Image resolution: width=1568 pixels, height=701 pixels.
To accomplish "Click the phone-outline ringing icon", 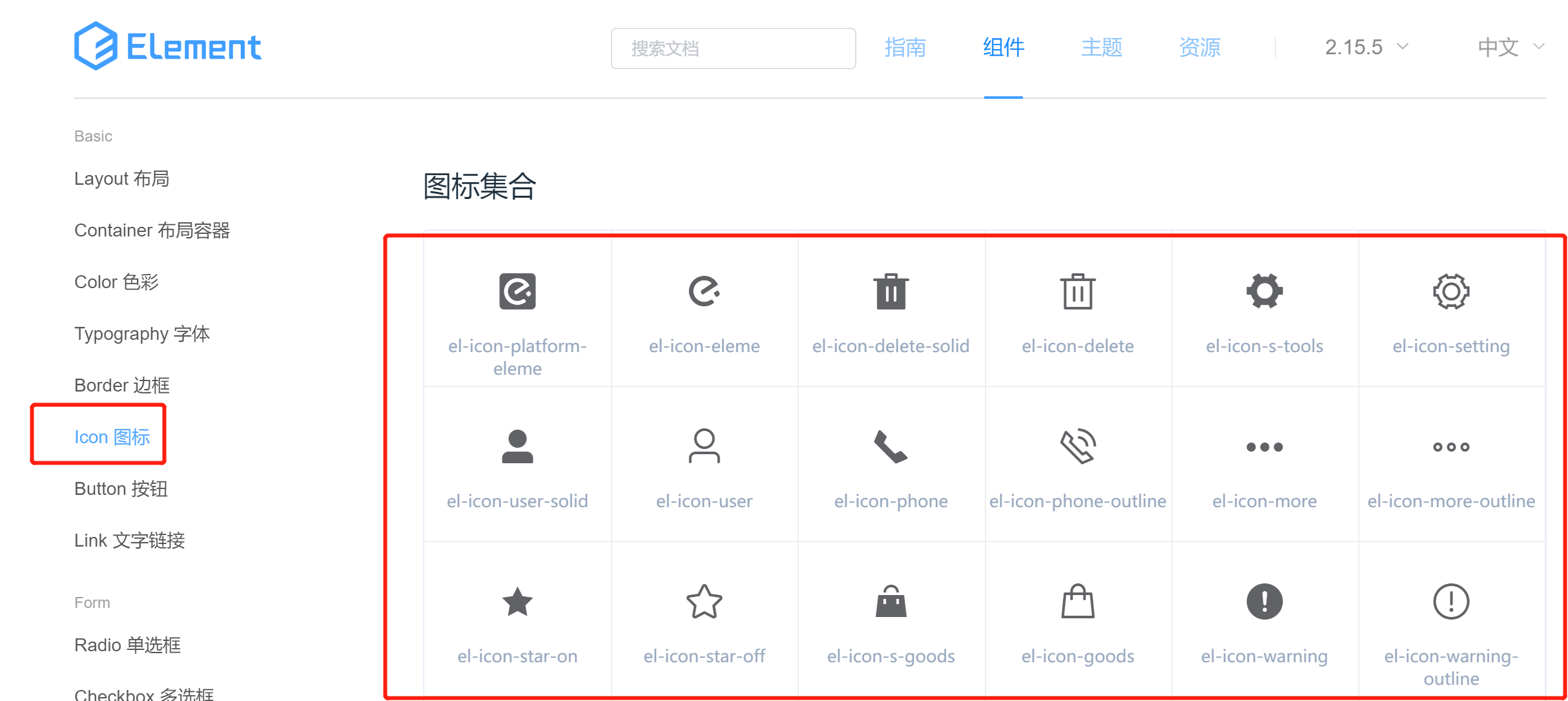I will tap(1077, 446).
